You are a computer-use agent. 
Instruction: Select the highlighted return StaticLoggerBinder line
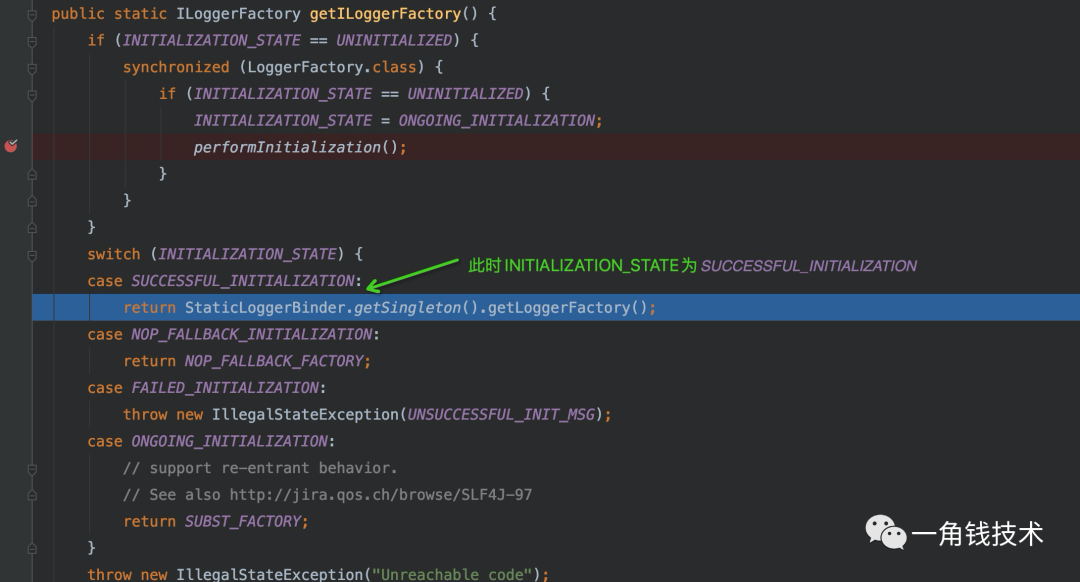tap(556, 307)
